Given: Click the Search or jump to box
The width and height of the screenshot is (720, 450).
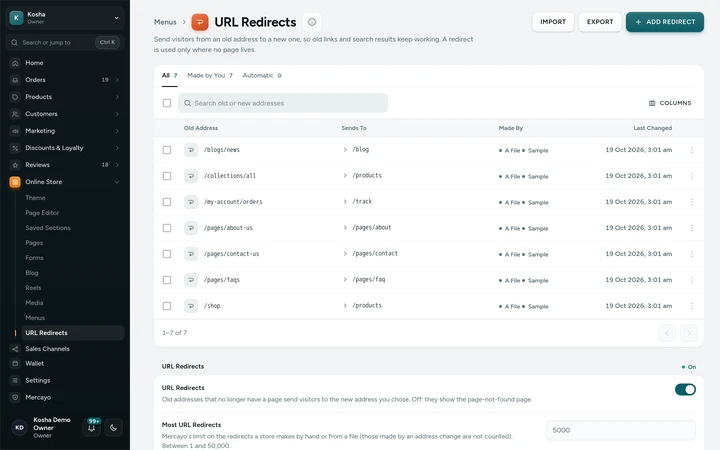Looking at the screenshot, I should [65, 42].
